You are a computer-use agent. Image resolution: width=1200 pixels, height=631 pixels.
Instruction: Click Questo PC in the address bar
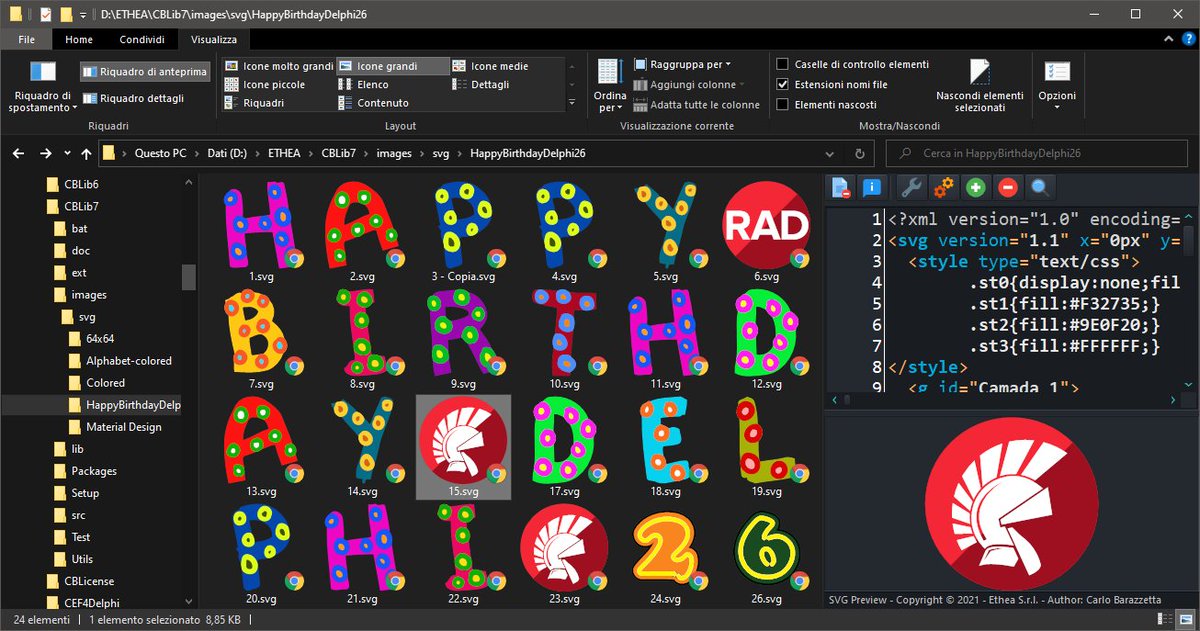coord(160,153)
